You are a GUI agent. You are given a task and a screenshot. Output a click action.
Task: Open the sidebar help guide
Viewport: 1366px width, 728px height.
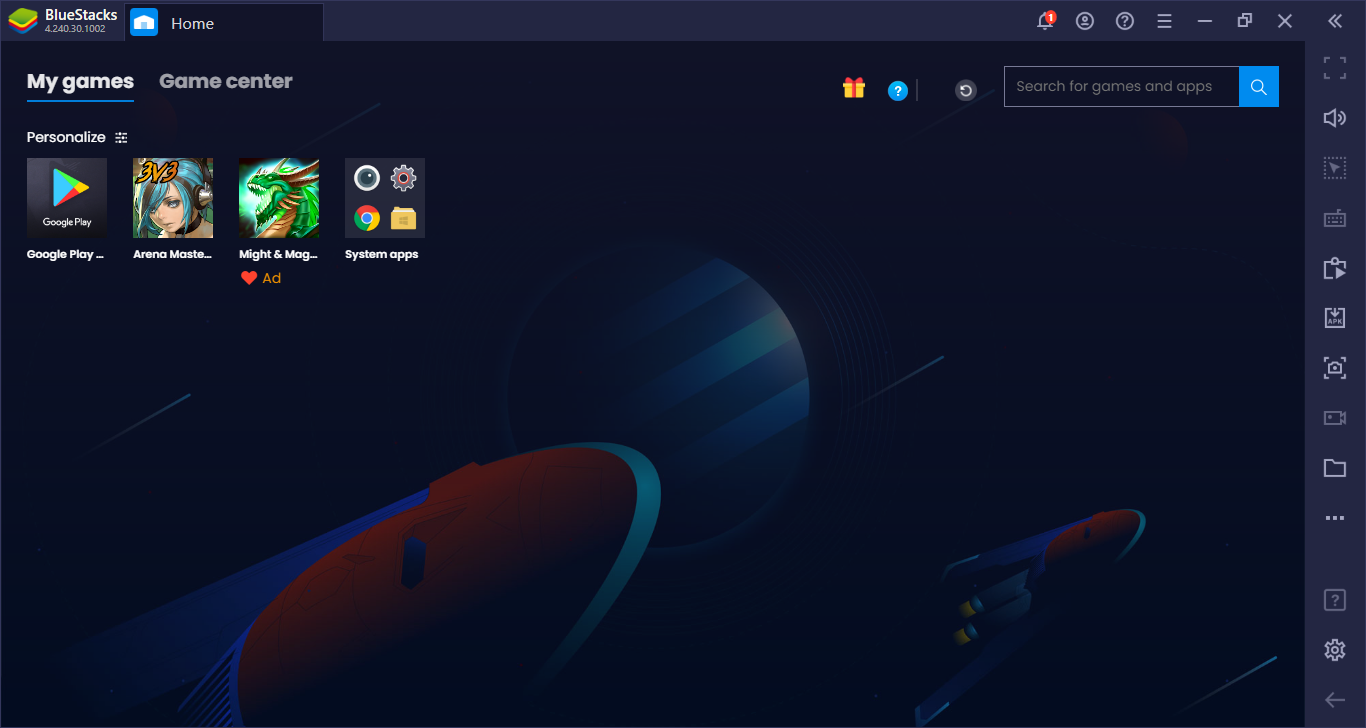pos(1335,600)
